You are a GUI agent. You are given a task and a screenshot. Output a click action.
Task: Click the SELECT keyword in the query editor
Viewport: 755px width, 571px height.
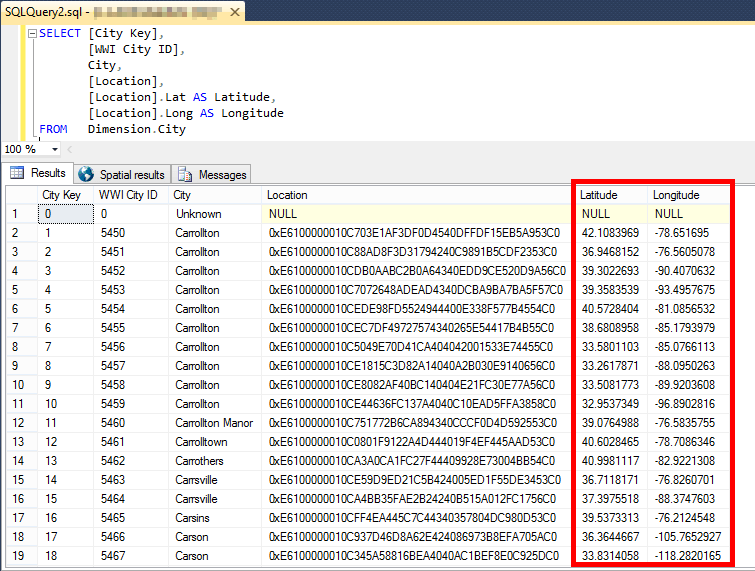pos(60,33)
